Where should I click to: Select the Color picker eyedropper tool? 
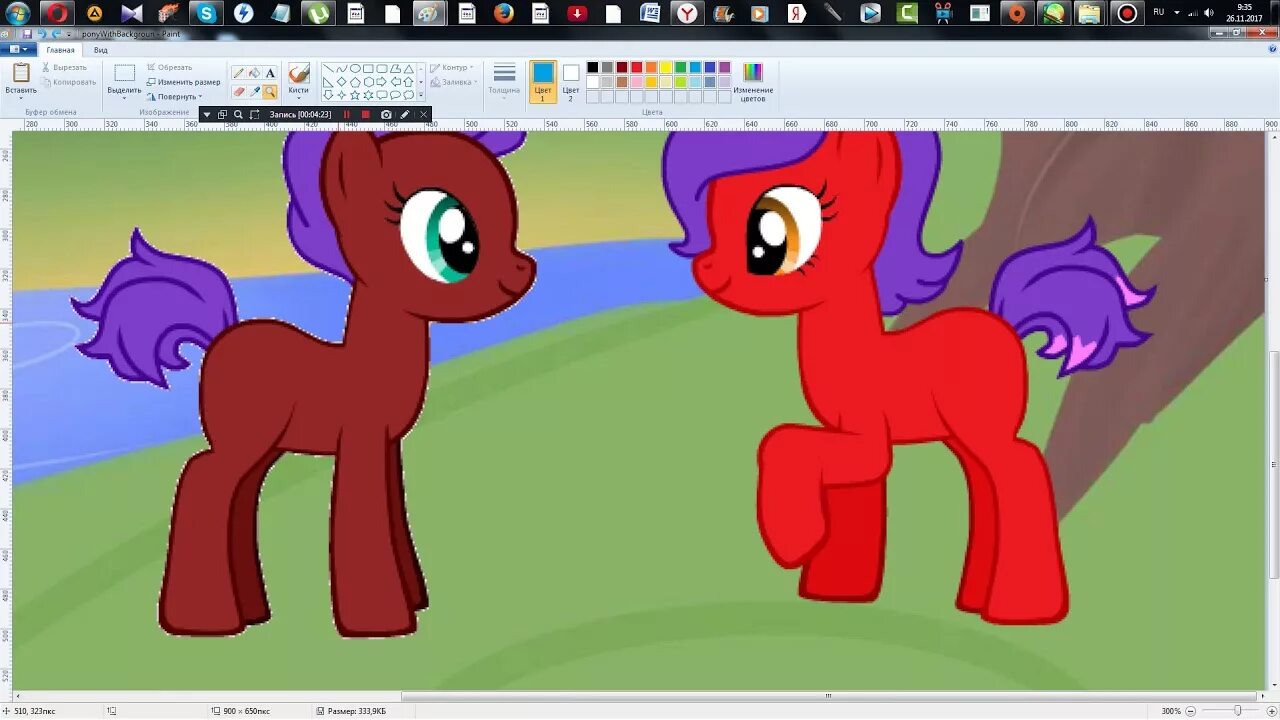[254, 91]
